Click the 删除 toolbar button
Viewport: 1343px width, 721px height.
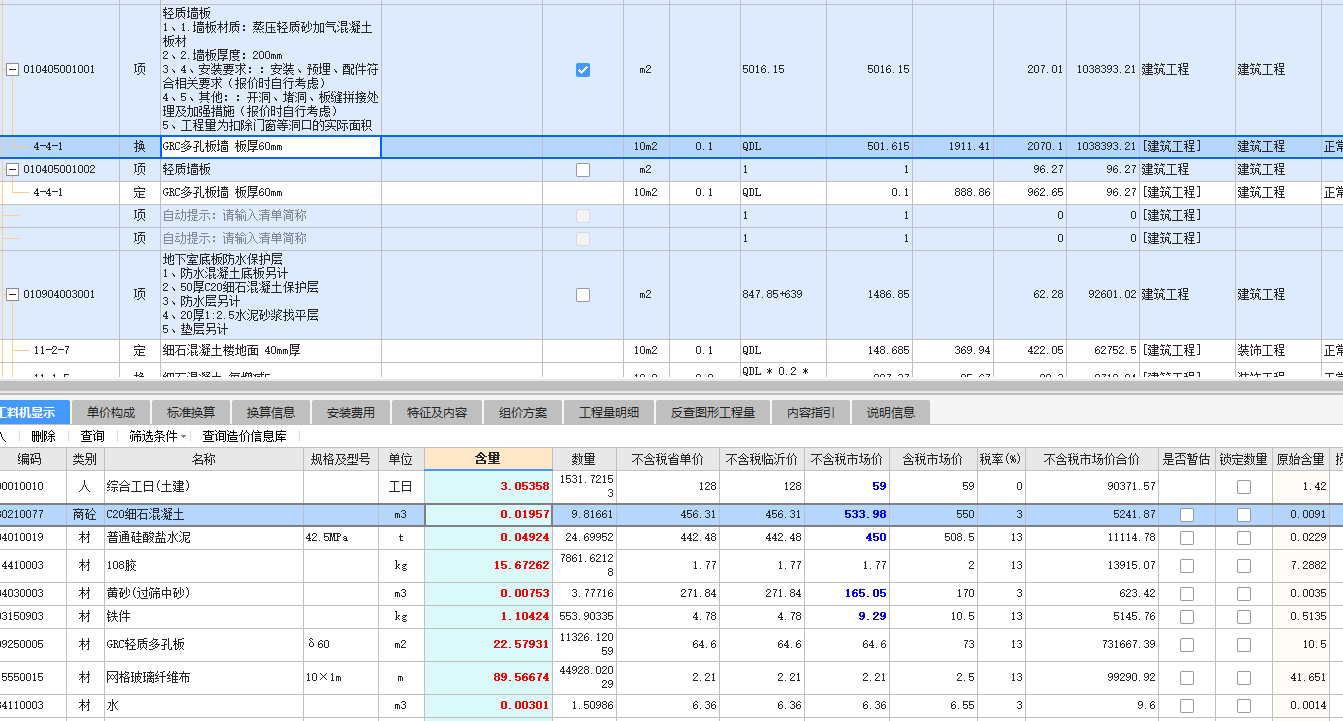(43, 436)
